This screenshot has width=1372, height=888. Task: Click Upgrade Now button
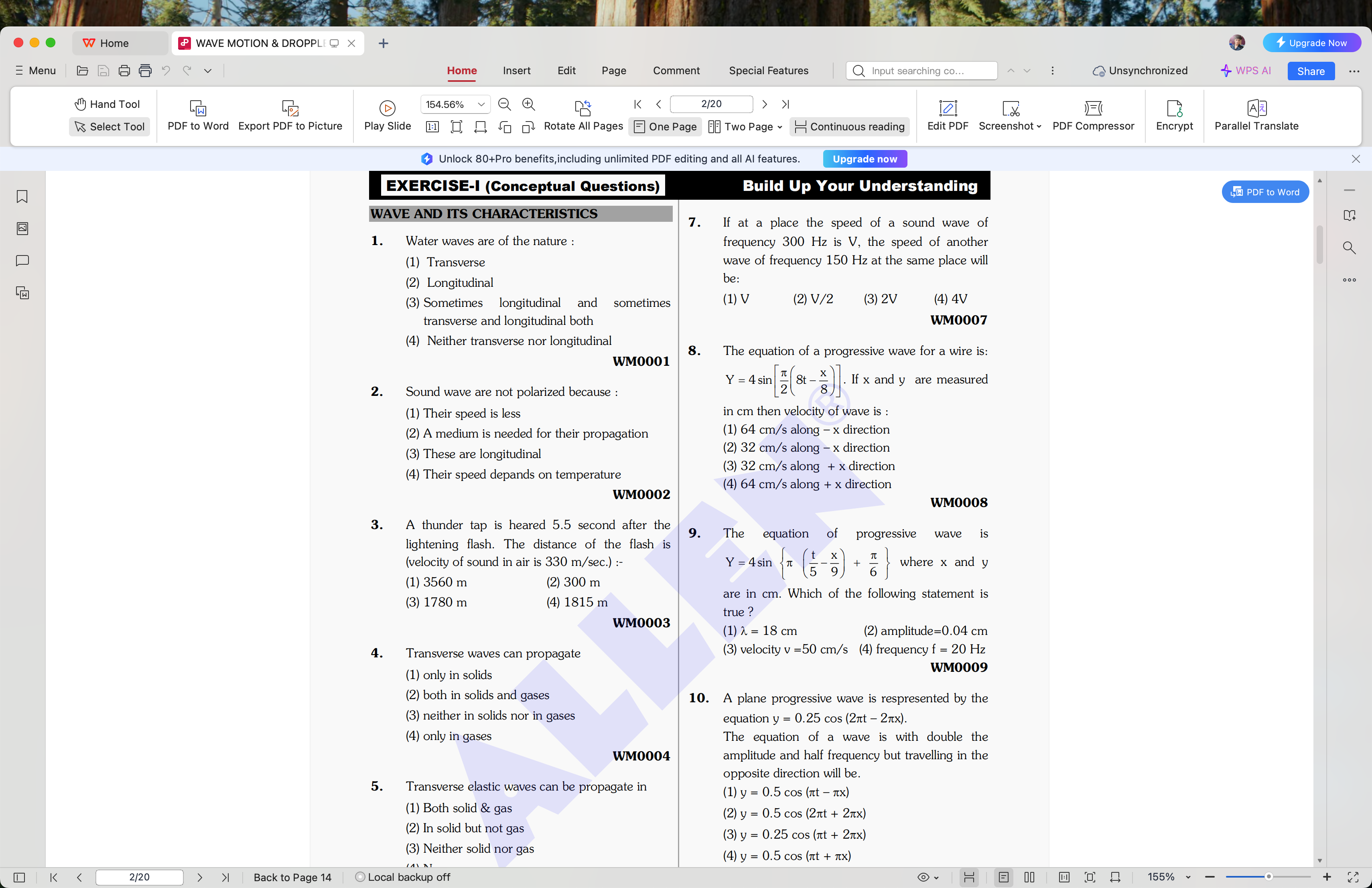[x=1311, y=43]
